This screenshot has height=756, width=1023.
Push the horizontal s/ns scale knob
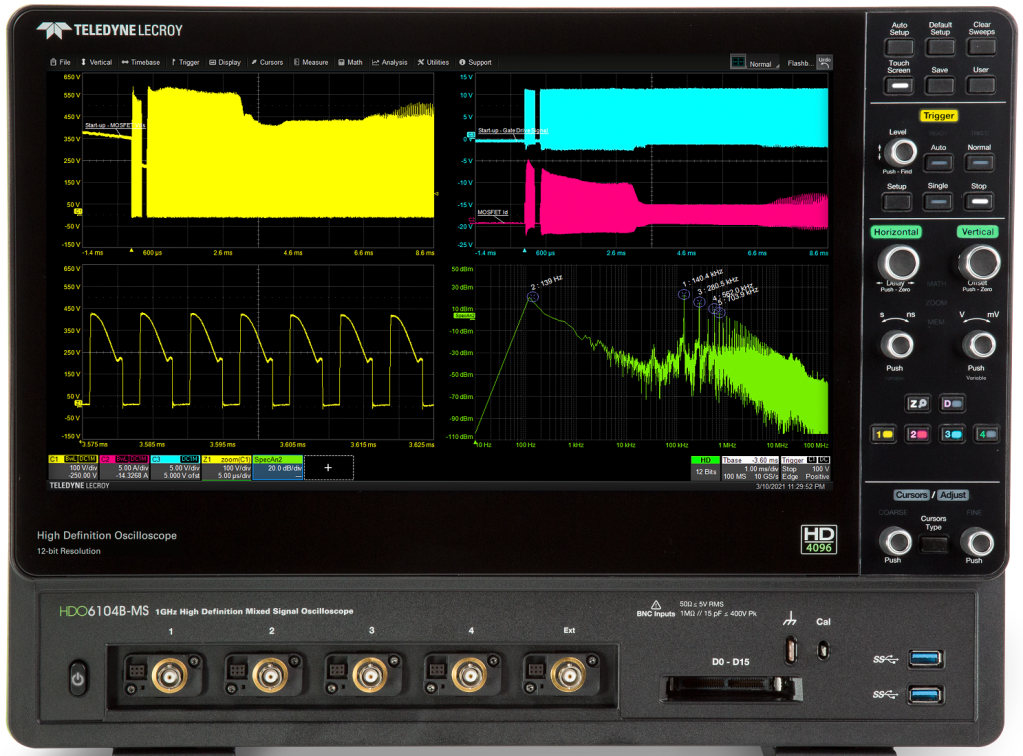898,345
